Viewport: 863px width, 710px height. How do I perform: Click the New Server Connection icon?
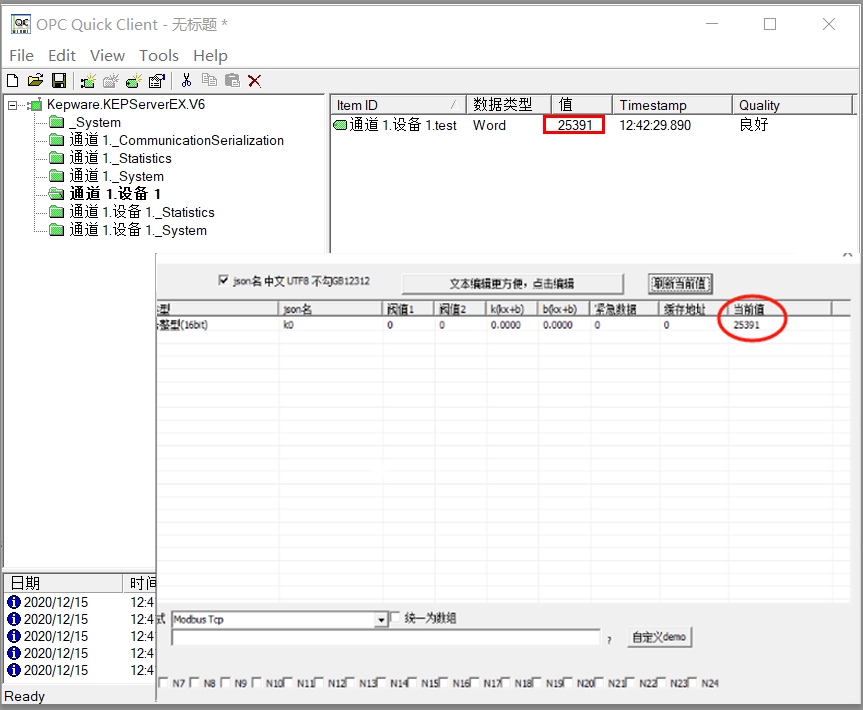(x=88, y=81)
